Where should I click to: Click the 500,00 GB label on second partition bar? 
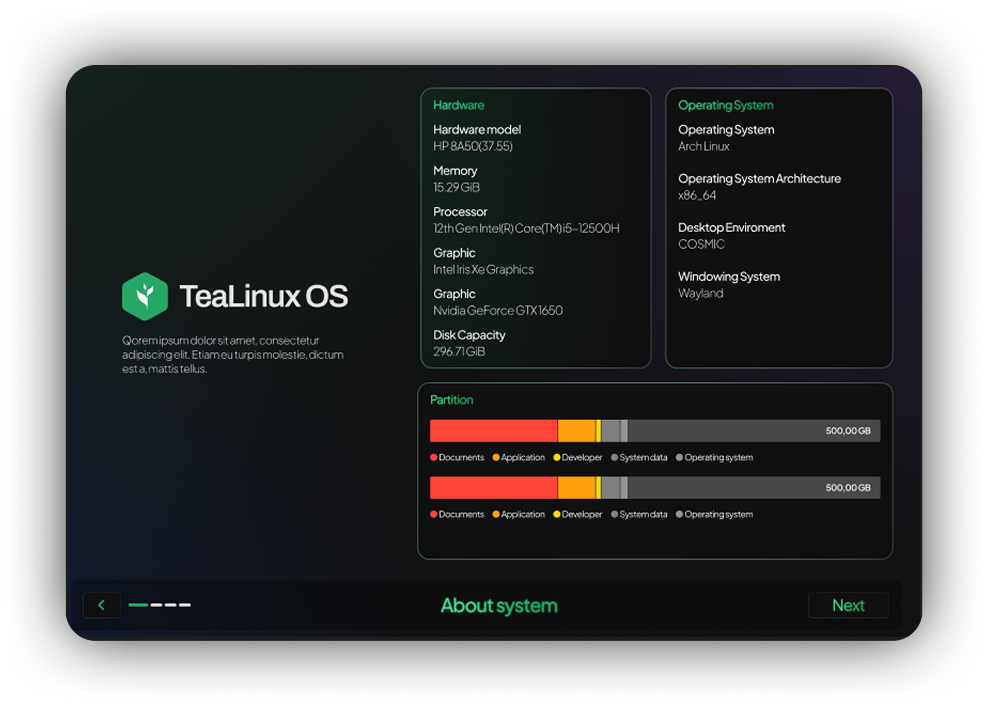pyautogui.click(x=848, y=488)
